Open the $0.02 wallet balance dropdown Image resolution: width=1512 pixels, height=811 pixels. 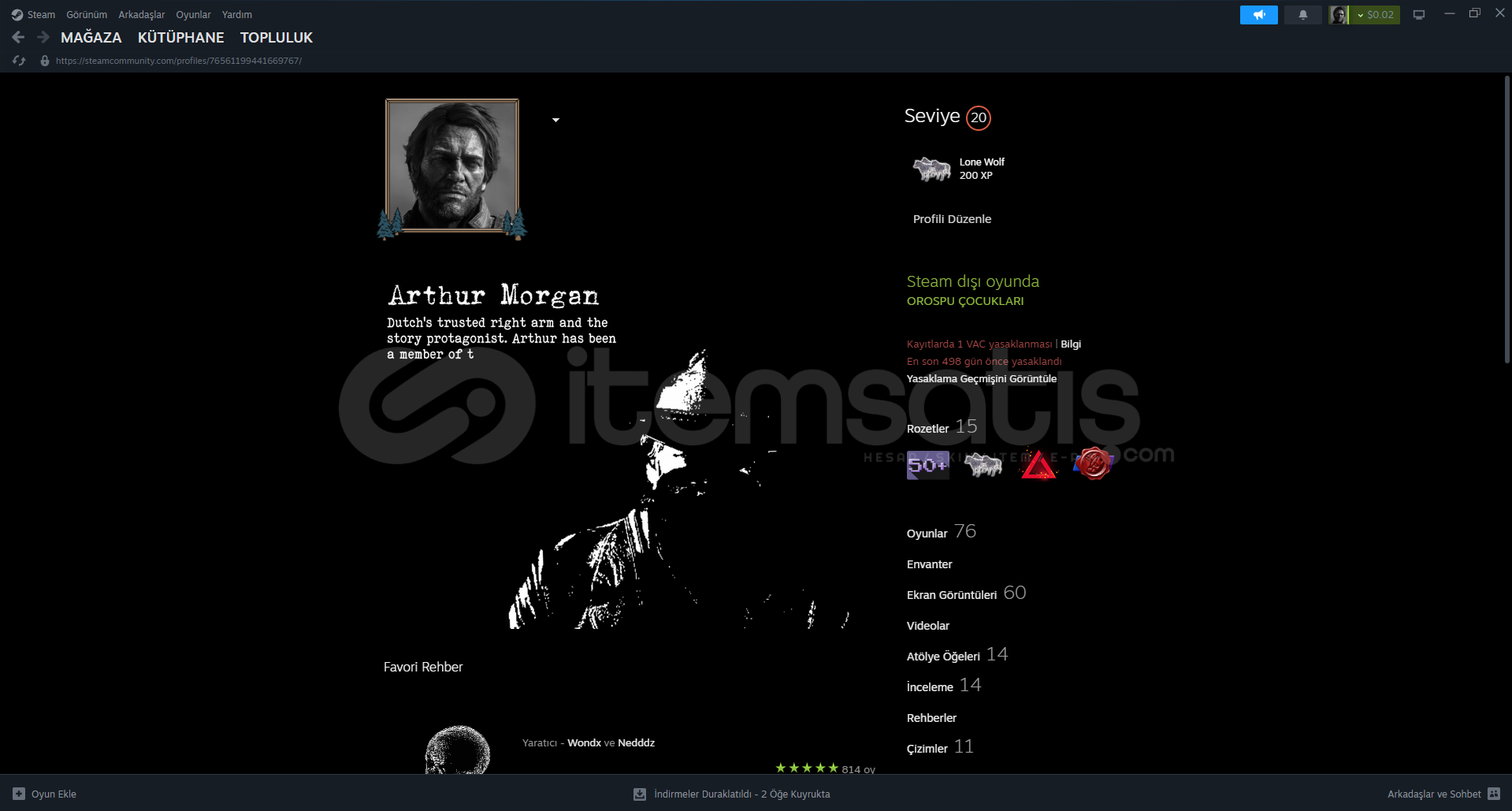point(1375,15)
